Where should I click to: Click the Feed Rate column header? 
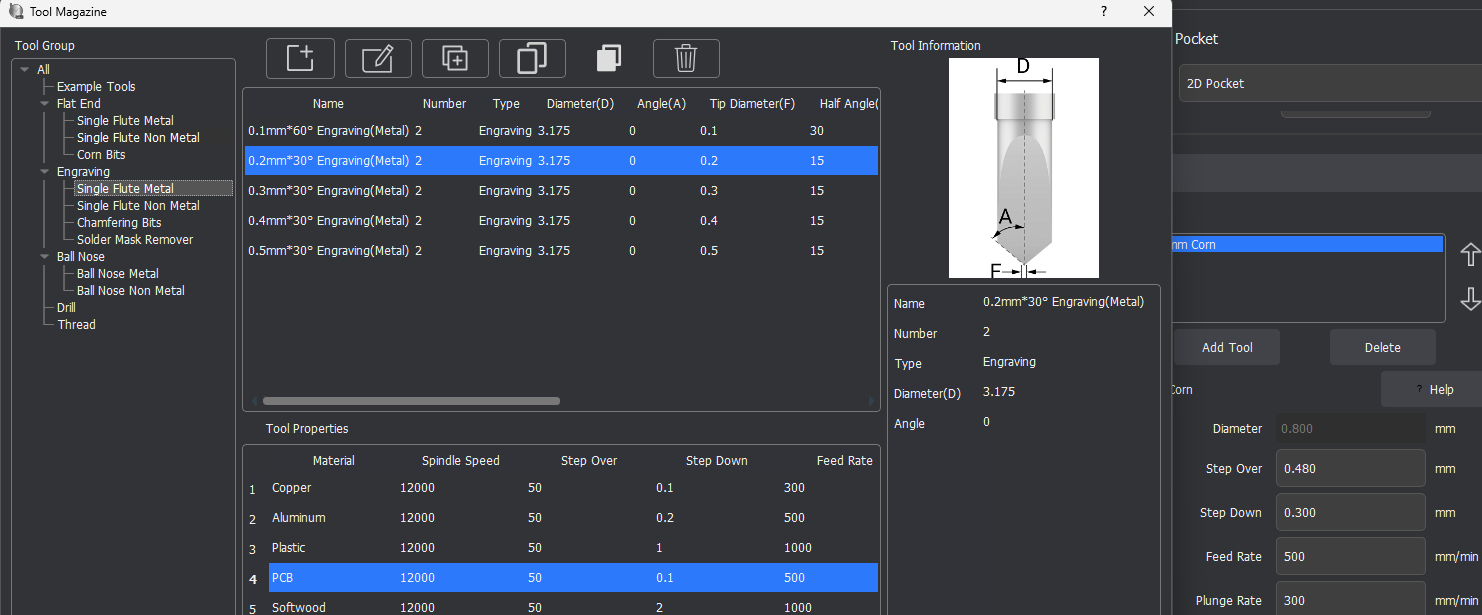(x=845, y=461)
